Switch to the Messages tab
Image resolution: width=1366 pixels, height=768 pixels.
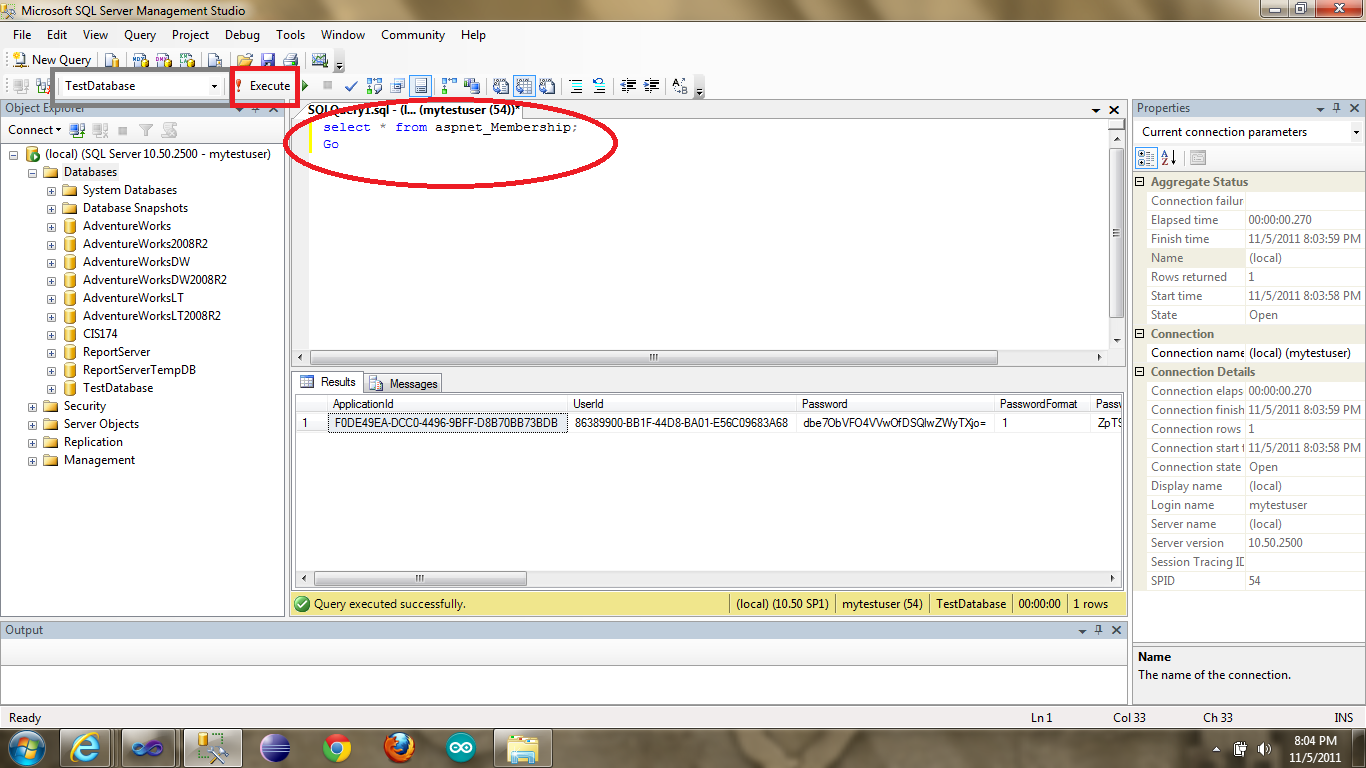[403, 383]
